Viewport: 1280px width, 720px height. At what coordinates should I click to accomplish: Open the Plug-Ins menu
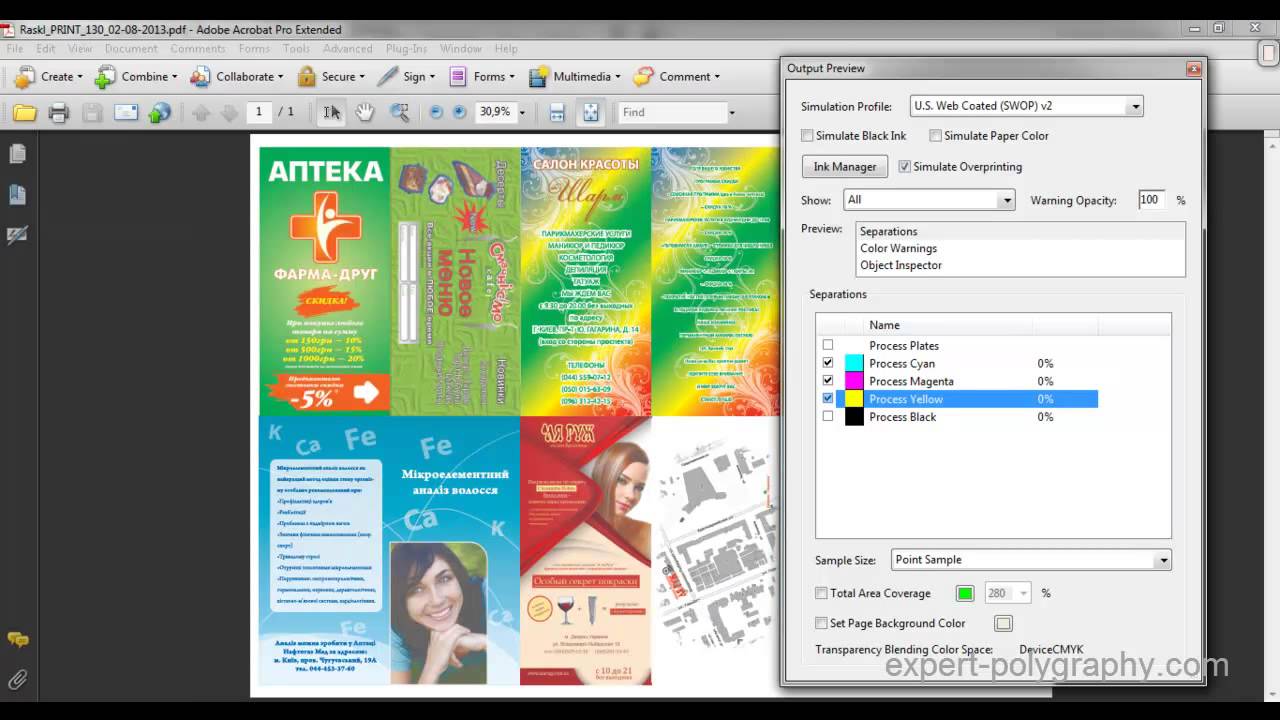406,48
